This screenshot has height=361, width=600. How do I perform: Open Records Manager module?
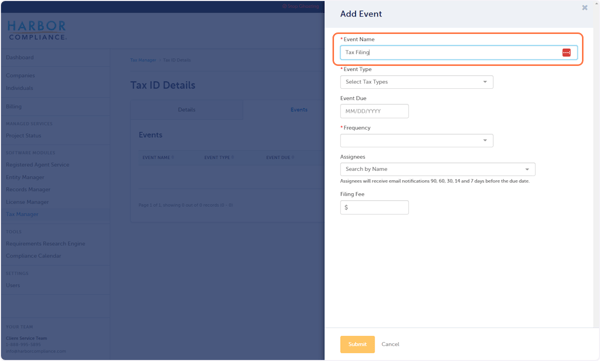(28, 189)
